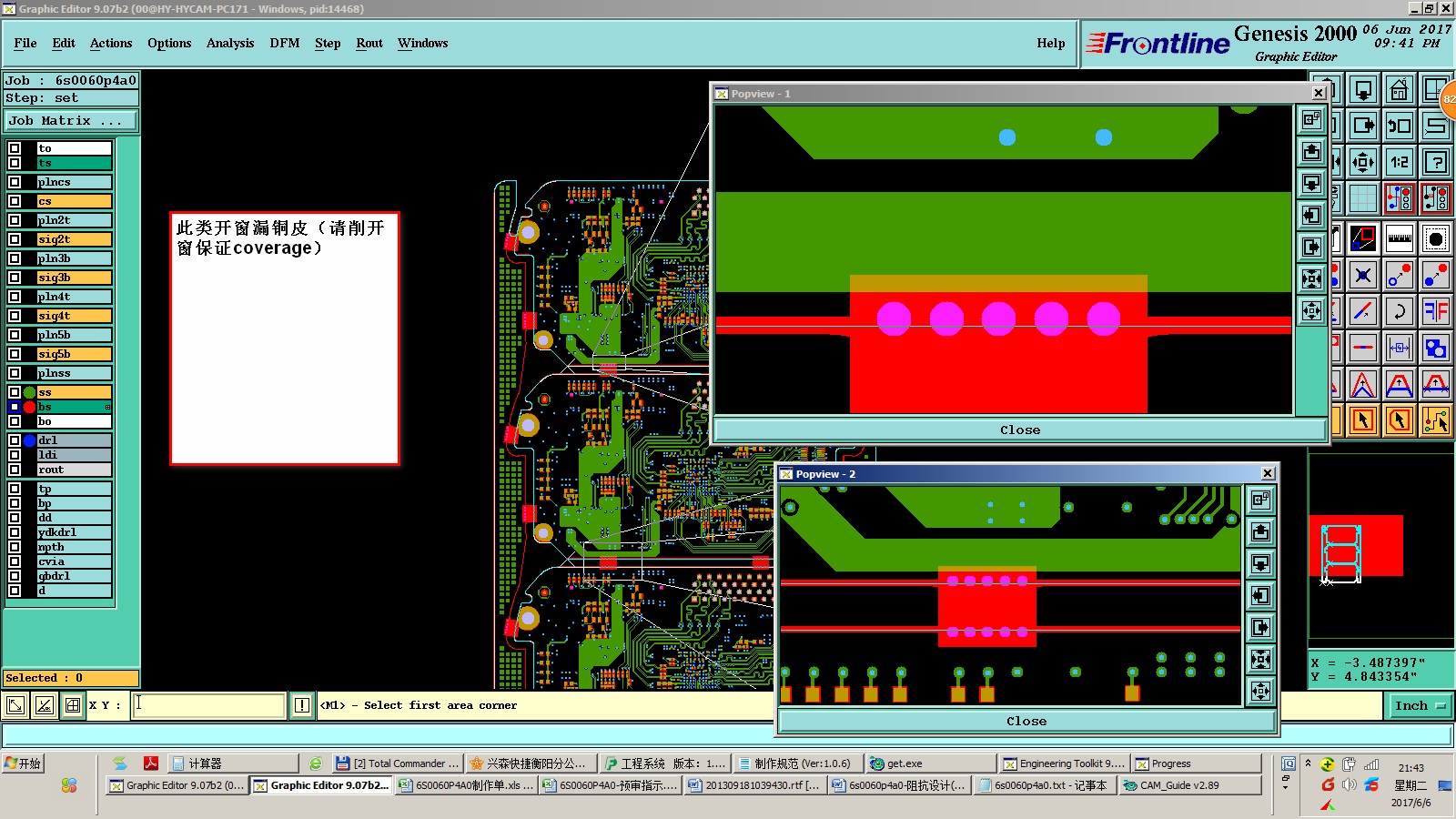
Task: Click Popview 1 zoom in icon
Action: (x=1311, y=279)
